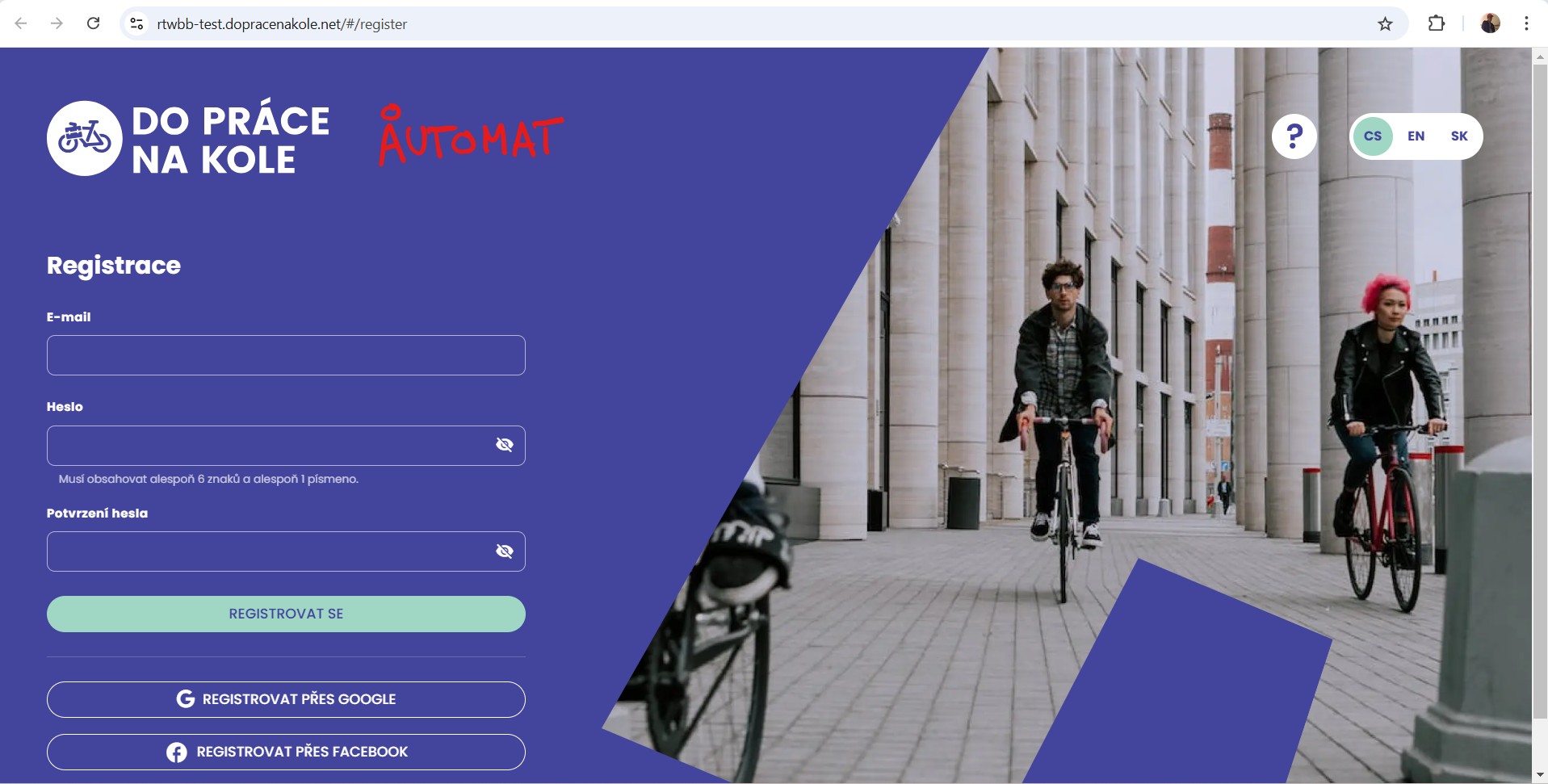The height and width of the screenshot is (784, 1548).
Task: Bookmark this page with the star icon
Action: click(1385, 24)
